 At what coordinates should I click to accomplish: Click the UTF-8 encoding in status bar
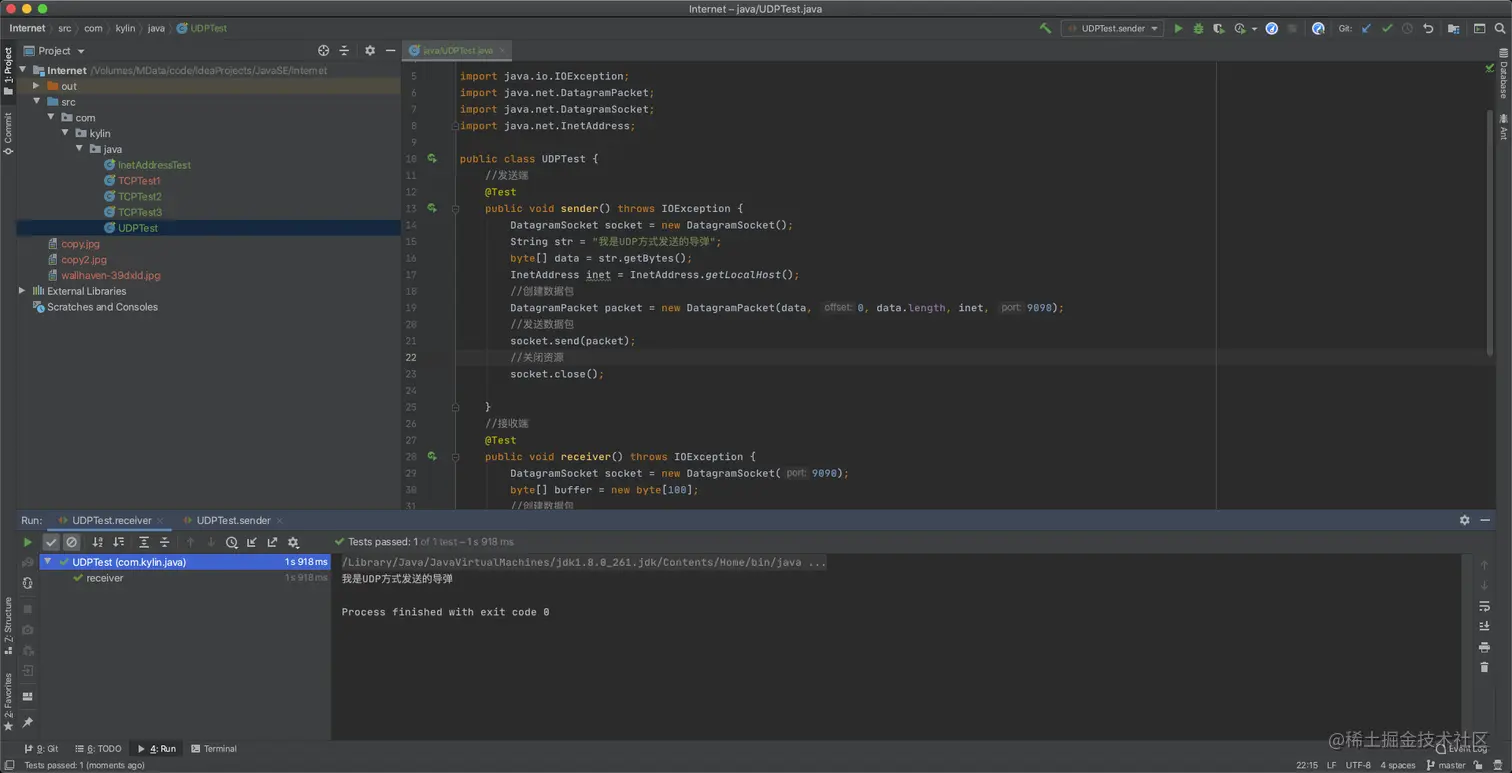pyautogui.click(x=1358, y=765)
